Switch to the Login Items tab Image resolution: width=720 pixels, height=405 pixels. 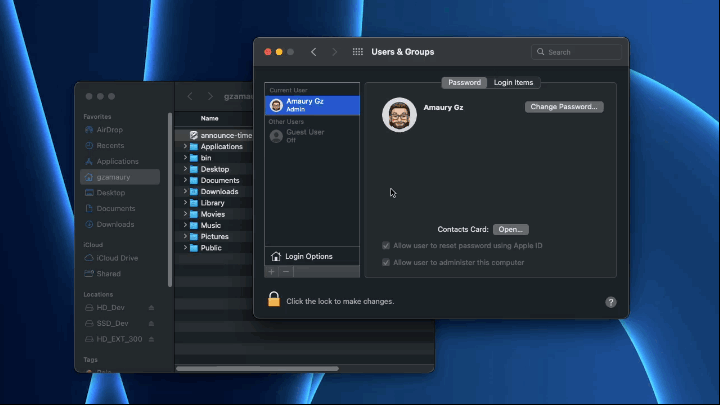(513, 83)
